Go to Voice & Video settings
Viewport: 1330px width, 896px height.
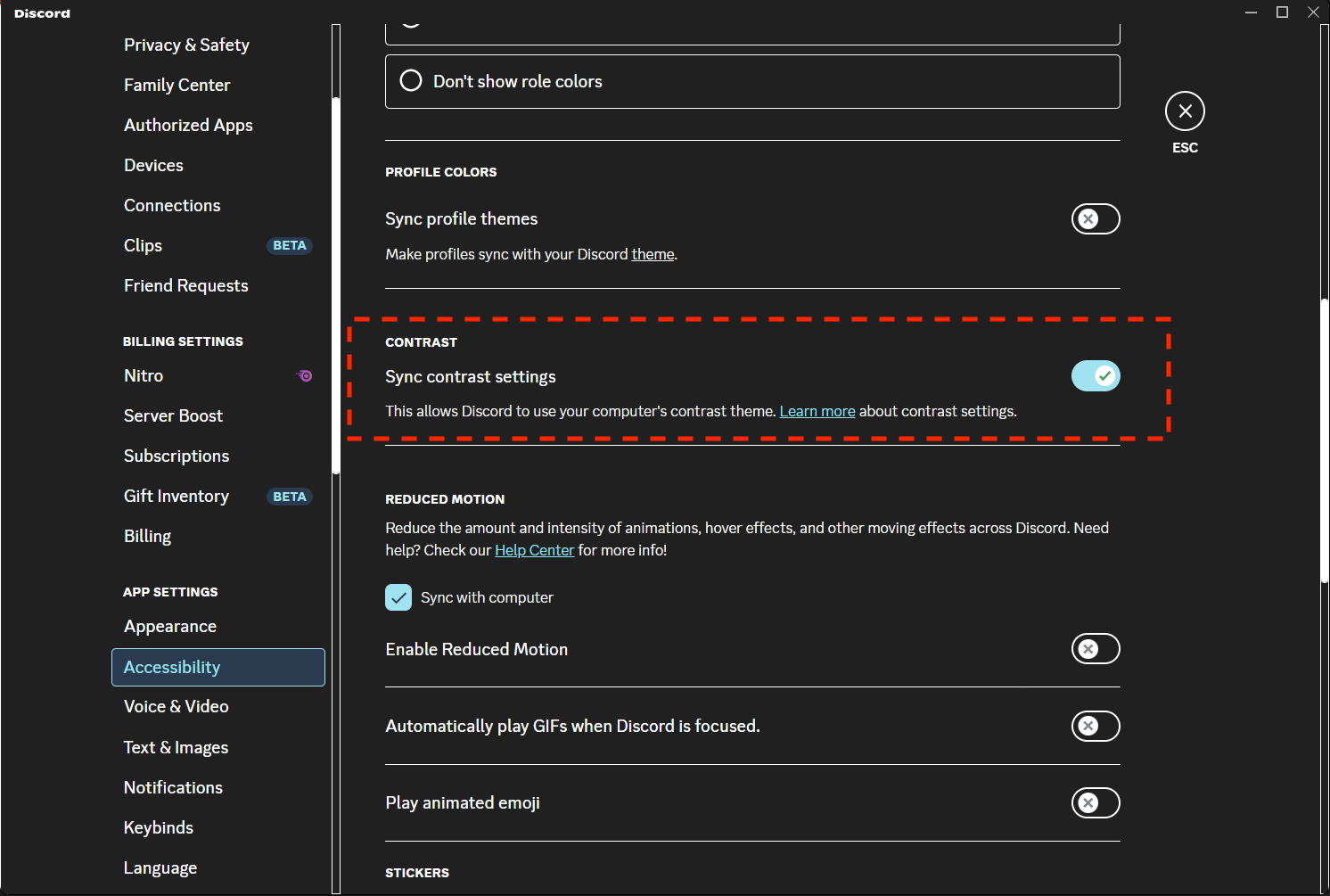point(177,707)
